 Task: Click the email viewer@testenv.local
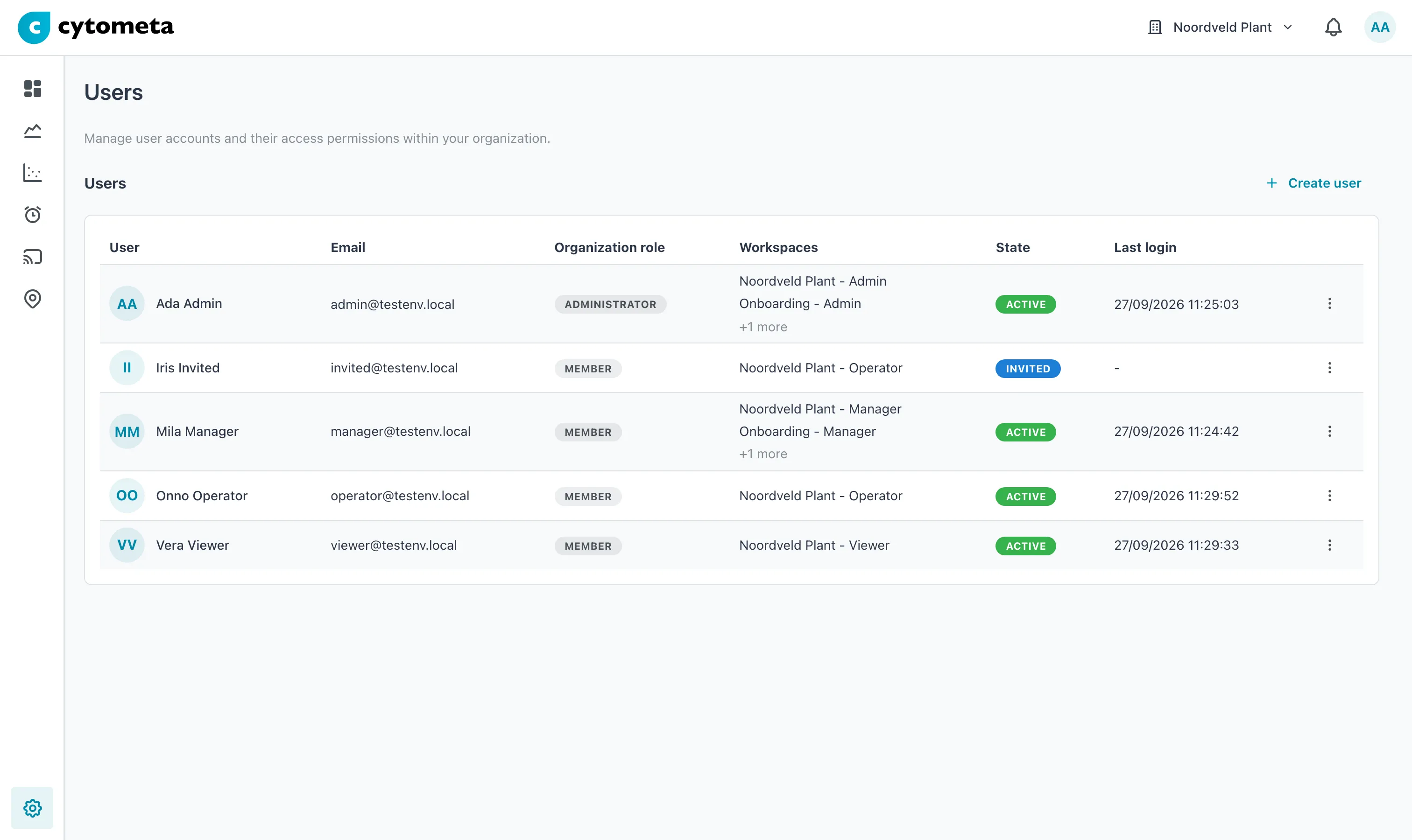point(394,545)
